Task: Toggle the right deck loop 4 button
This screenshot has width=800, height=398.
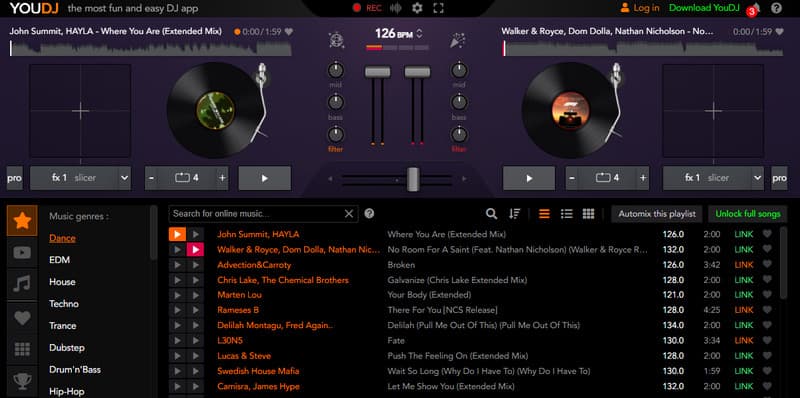Action: click(608, 178)
